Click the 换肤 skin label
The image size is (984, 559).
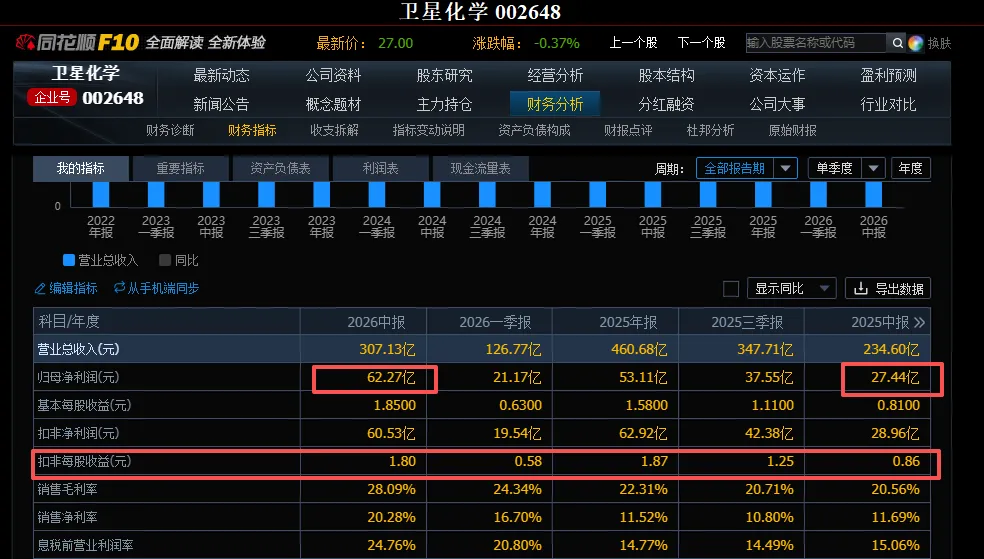click(939, 43)
